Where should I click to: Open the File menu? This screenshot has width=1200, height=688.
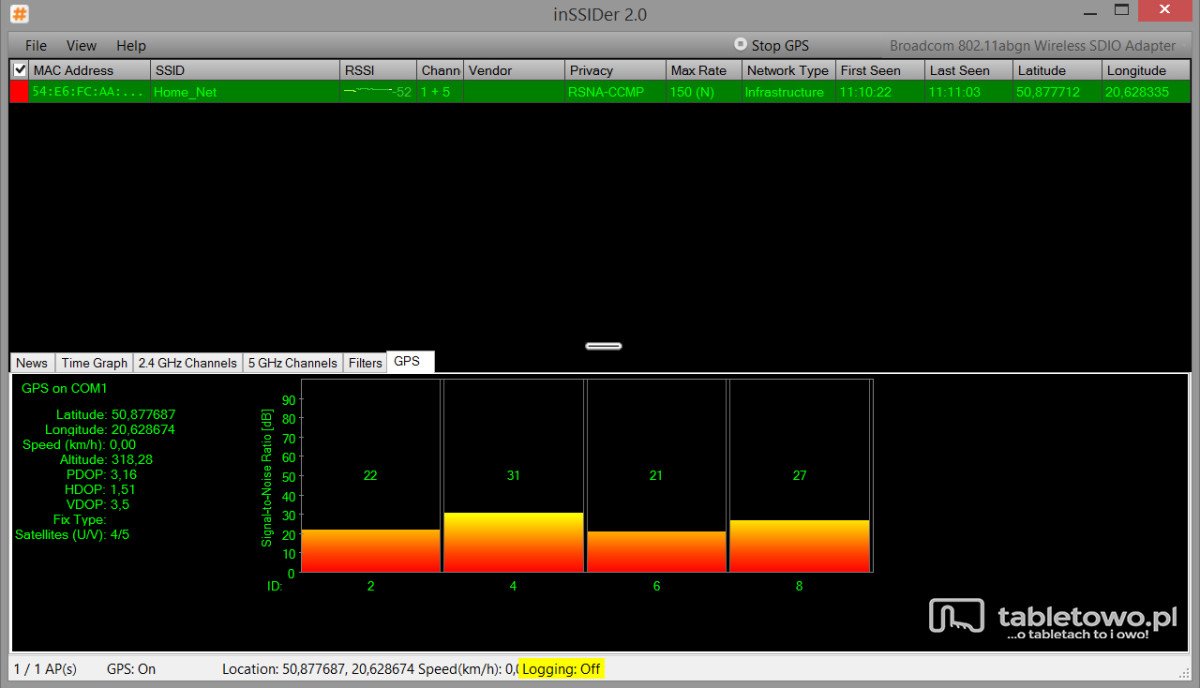click(36, 45)
